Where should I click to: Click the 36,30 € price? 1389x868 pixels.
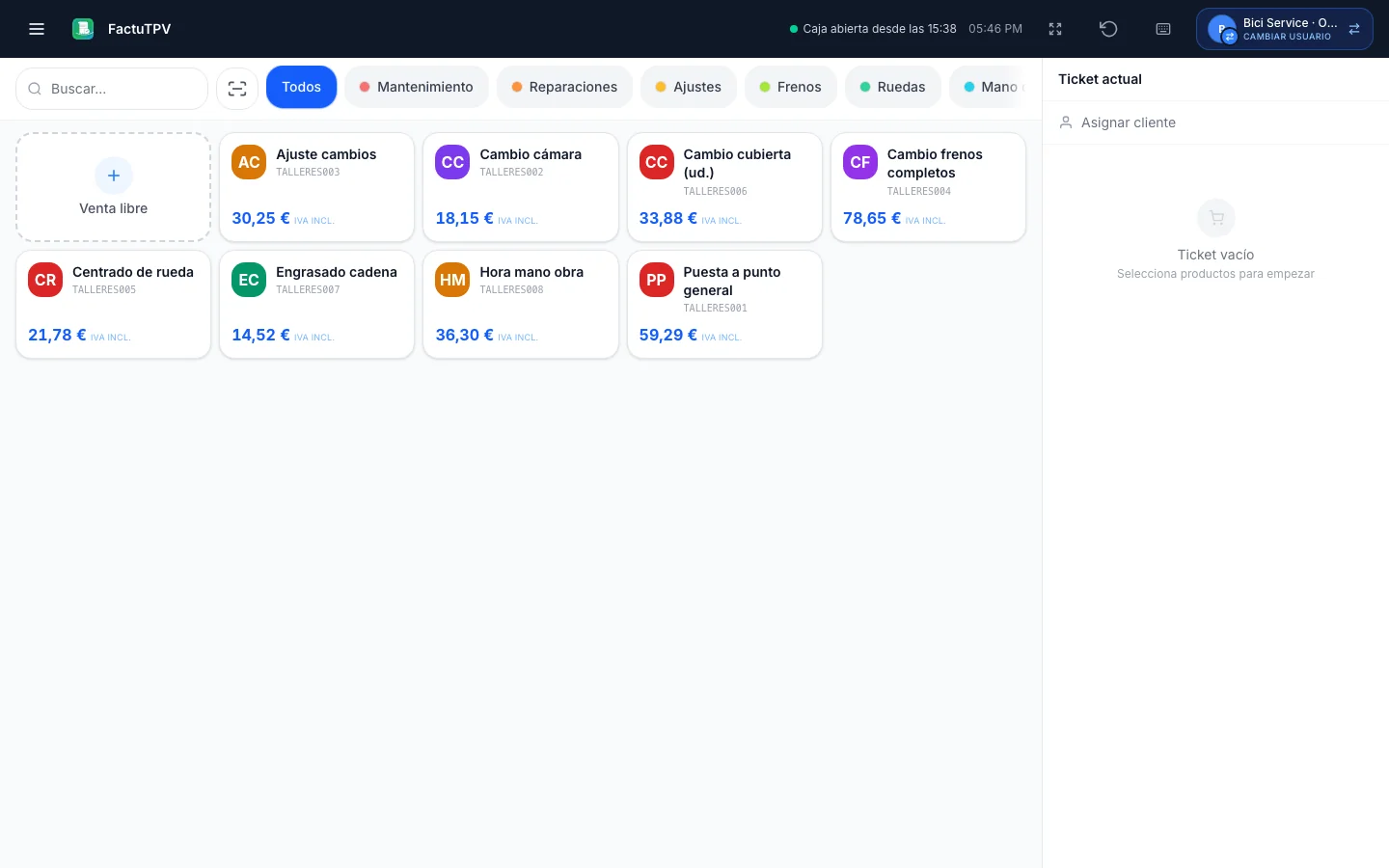[x=464, y=335]
